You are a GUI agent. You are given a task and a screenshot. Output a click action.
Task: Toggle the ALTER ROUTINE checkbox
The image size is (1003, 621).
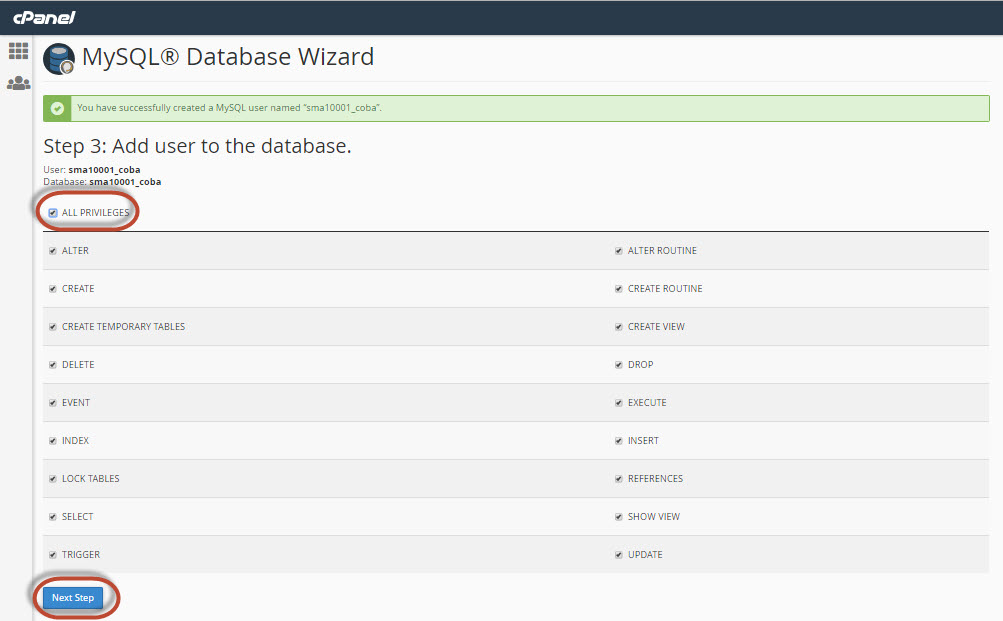[619, 251]
